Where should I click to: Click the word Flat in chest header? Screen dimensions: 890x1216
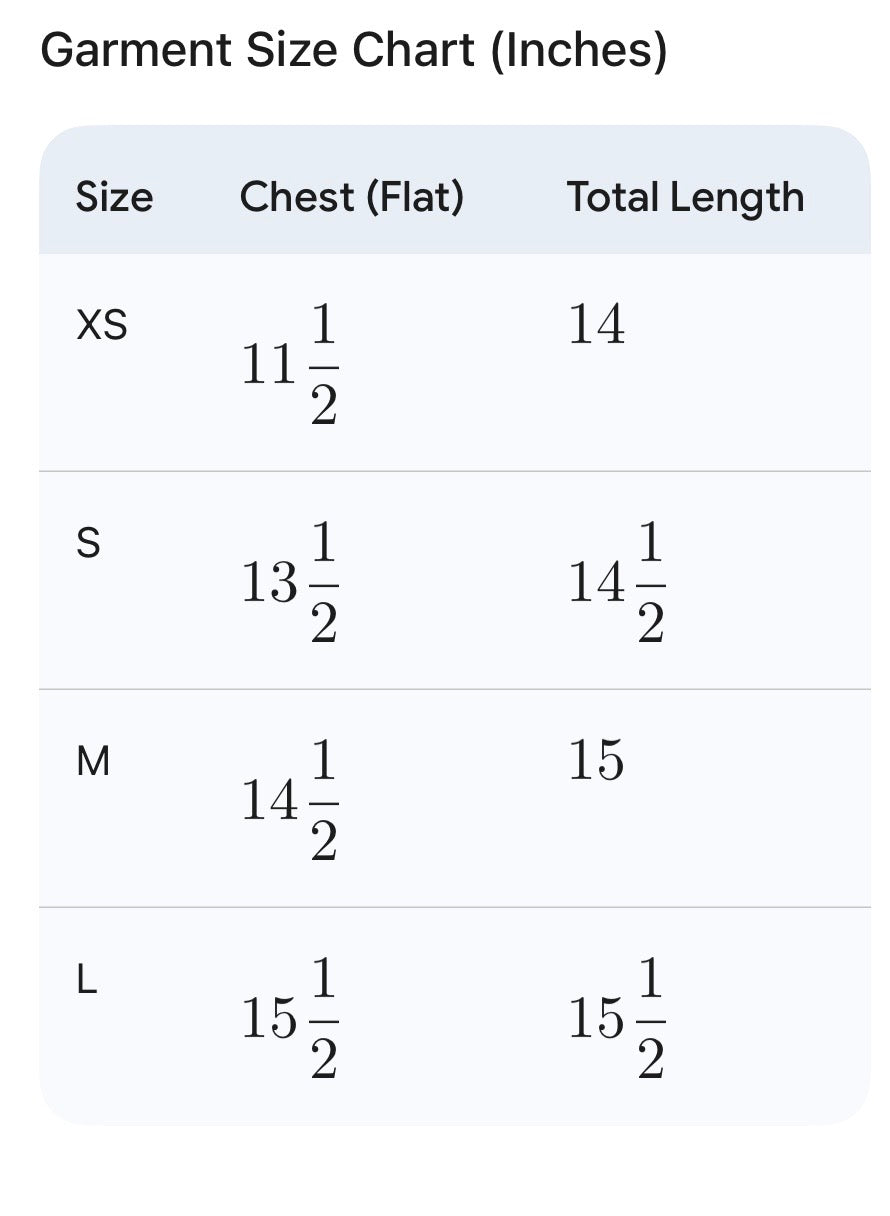point(414,197)
